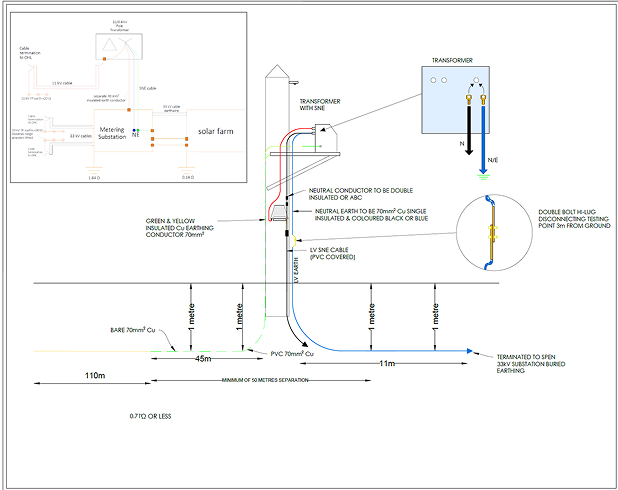Viewport: 618px width, 490px height.
Task: Click the 'N' label under black conductor
Action: point(462,144)
